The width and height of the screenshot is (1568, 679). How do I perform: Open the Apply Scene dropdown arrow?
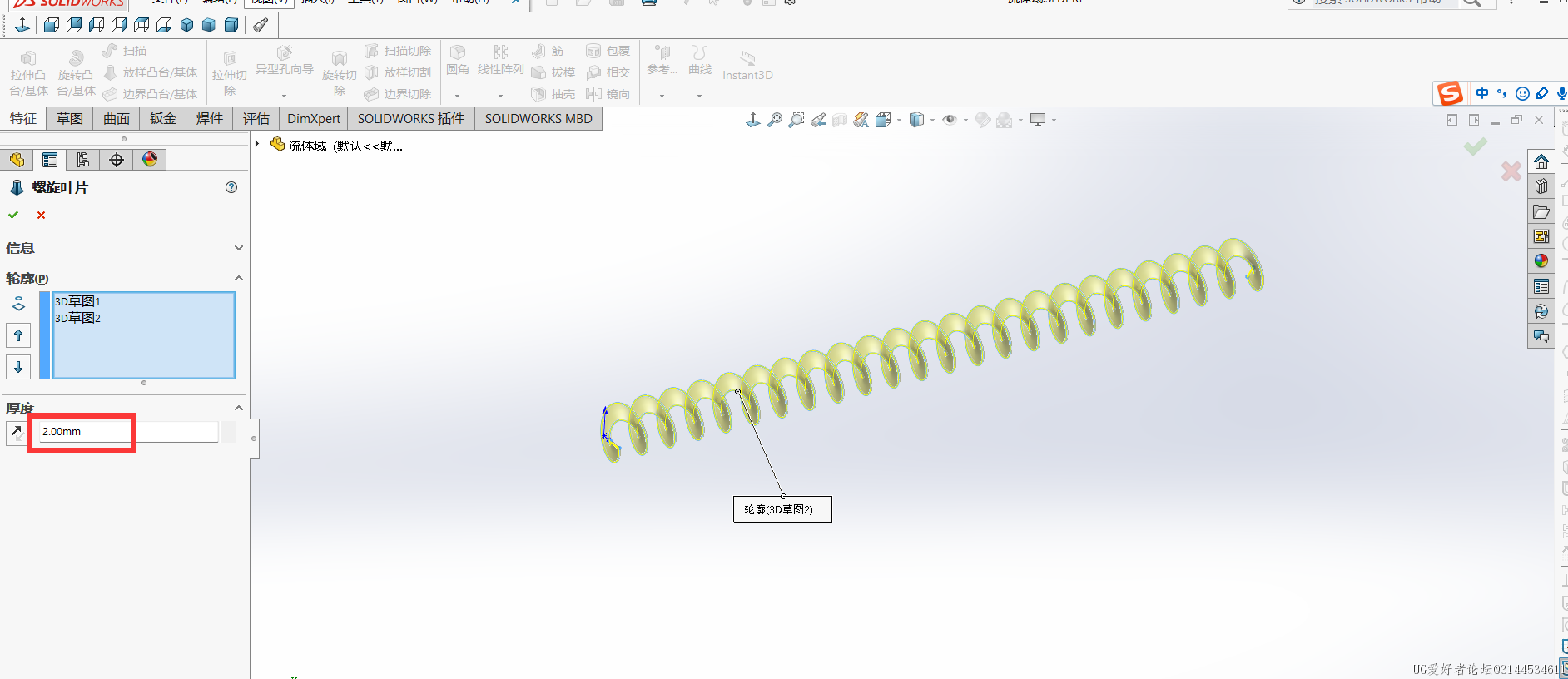(x=1020, y=121)
